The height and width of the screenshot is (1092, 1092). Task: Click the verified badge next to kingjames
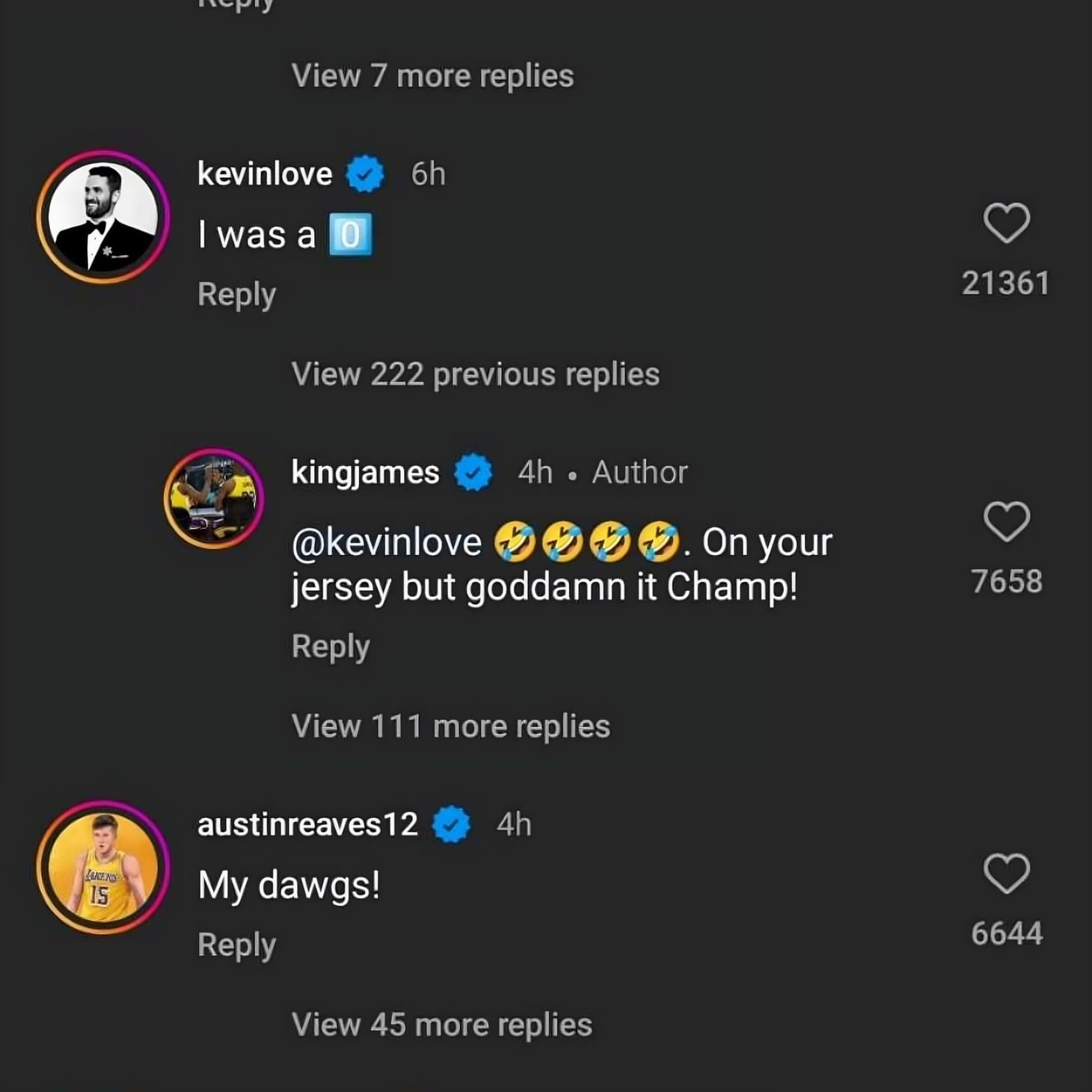click(471, 472)
